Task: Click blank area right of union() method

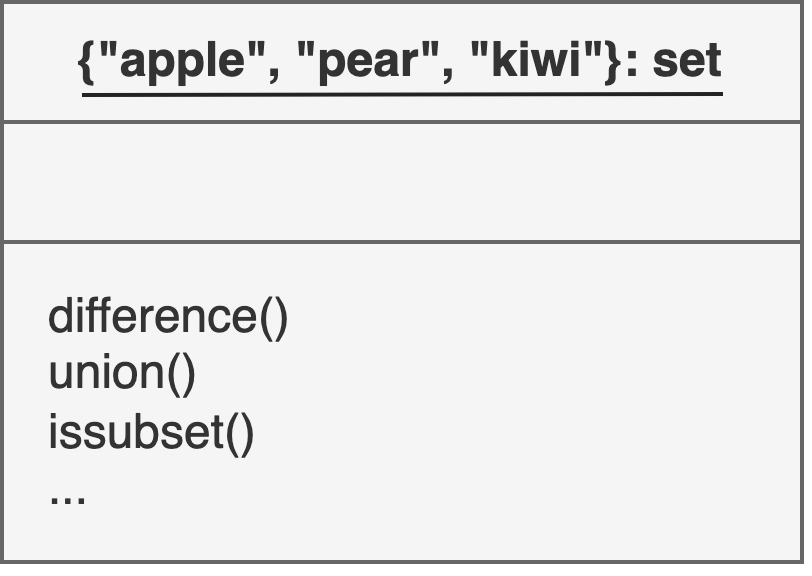Action: [497, 375]
